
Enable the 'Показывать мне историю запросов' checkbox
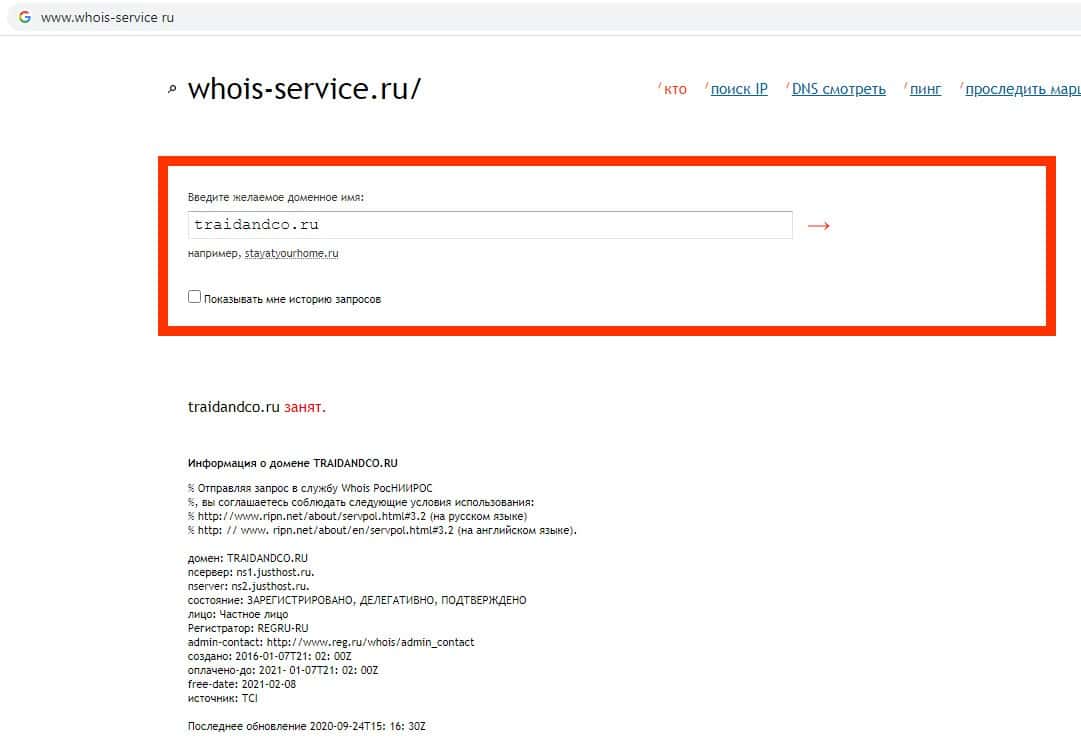click(194, 296)
